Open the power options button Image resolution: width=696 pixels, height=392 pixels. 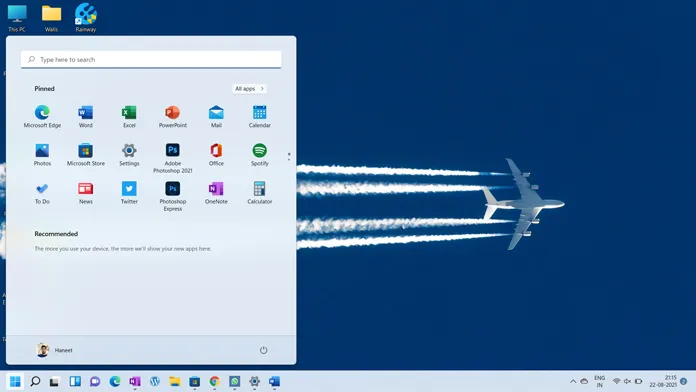tap(264, 350)
